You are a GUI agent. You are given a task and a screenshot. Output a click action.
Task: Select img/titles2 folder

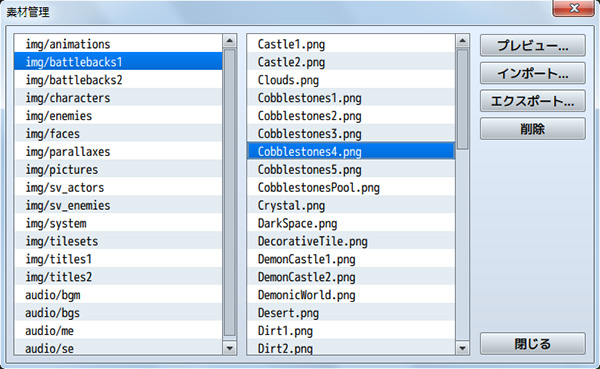coord(118,277)
